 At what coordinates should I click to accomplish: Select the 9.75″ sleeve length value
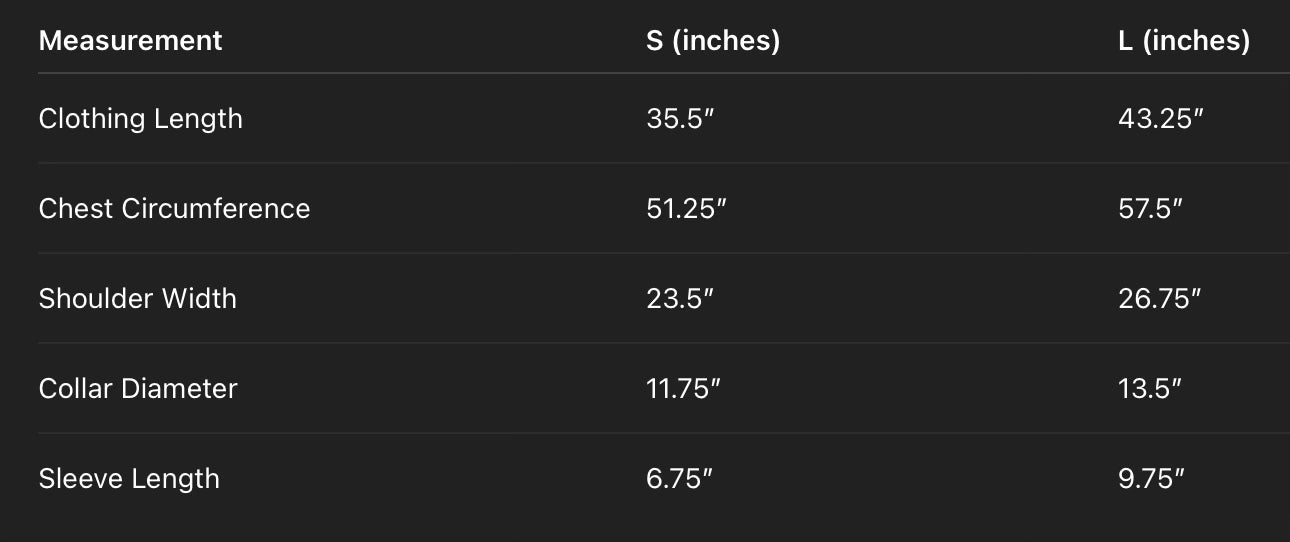1152,479
